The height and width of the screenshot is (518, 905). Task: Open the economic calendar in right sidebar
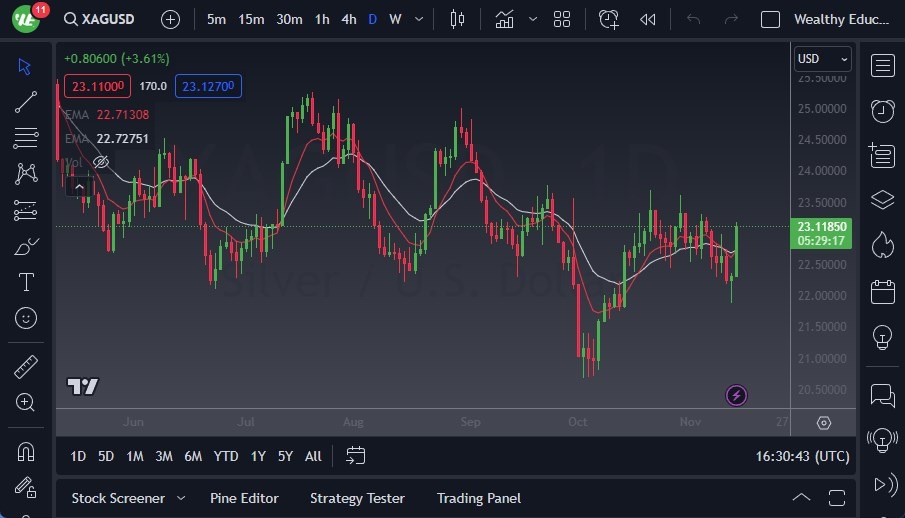(882, 292)
